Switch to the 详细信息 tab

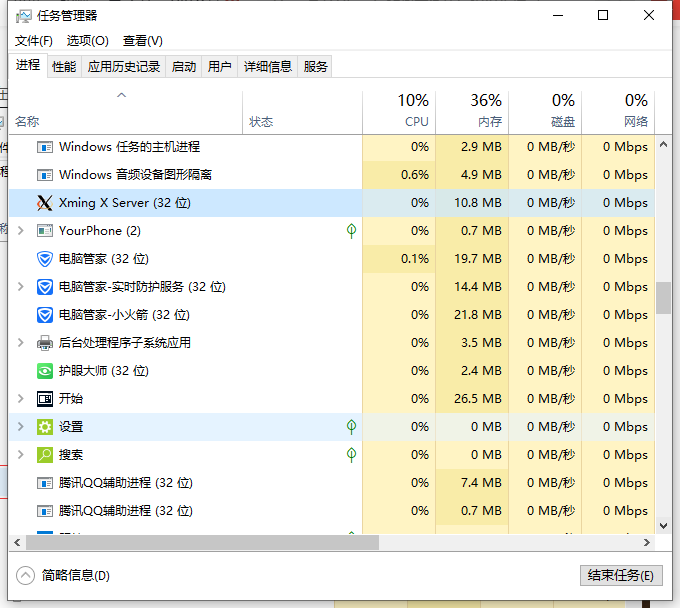pyautogui.click(x=268, y=67)
